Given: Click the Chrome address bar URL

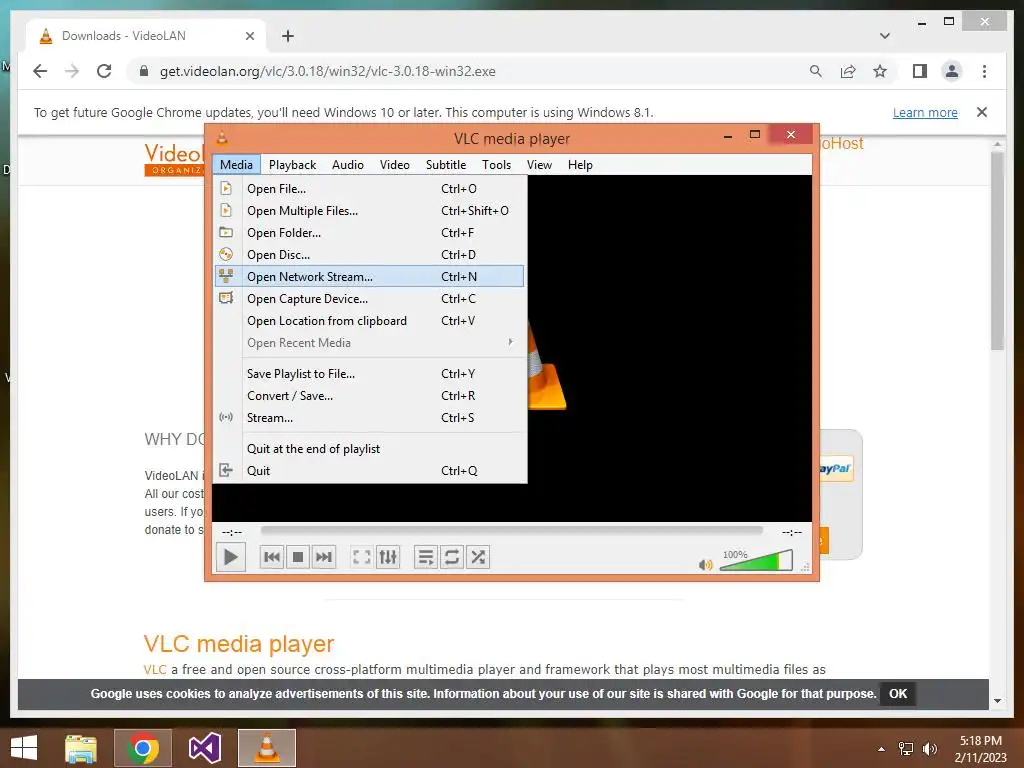Looking at the screenshot, I should [327, 71].
